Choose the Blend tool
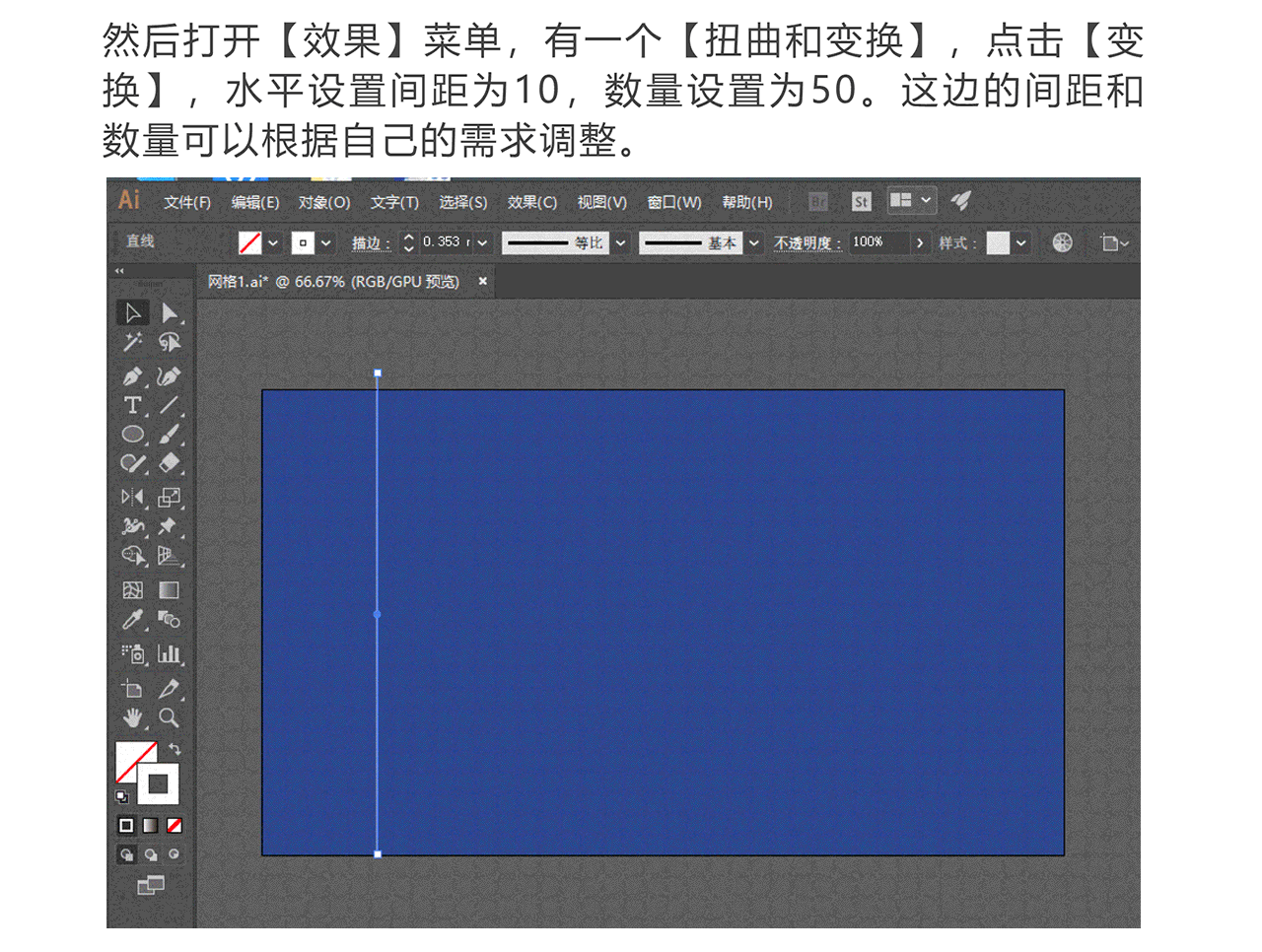This screenshot has width=1262, height=952. click(x=170, y=620)
